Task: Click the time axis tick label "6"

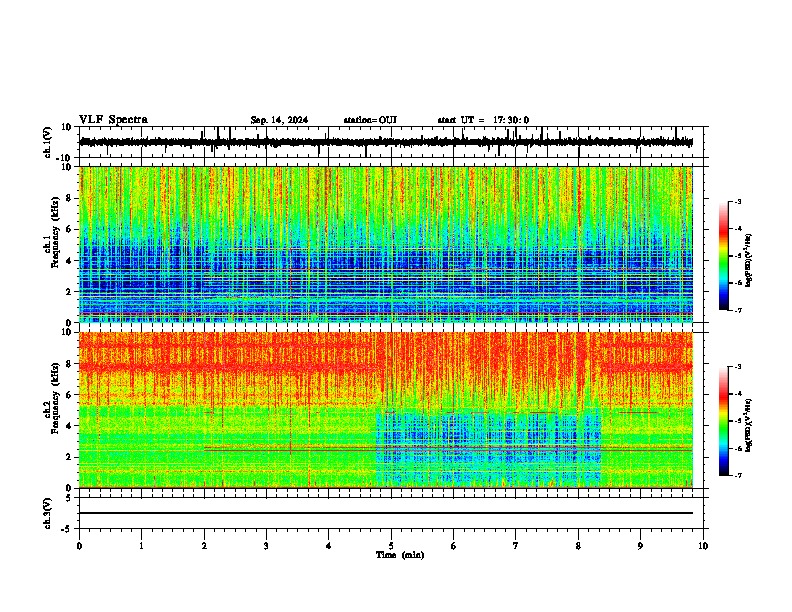Action: [x=454, y=546]
